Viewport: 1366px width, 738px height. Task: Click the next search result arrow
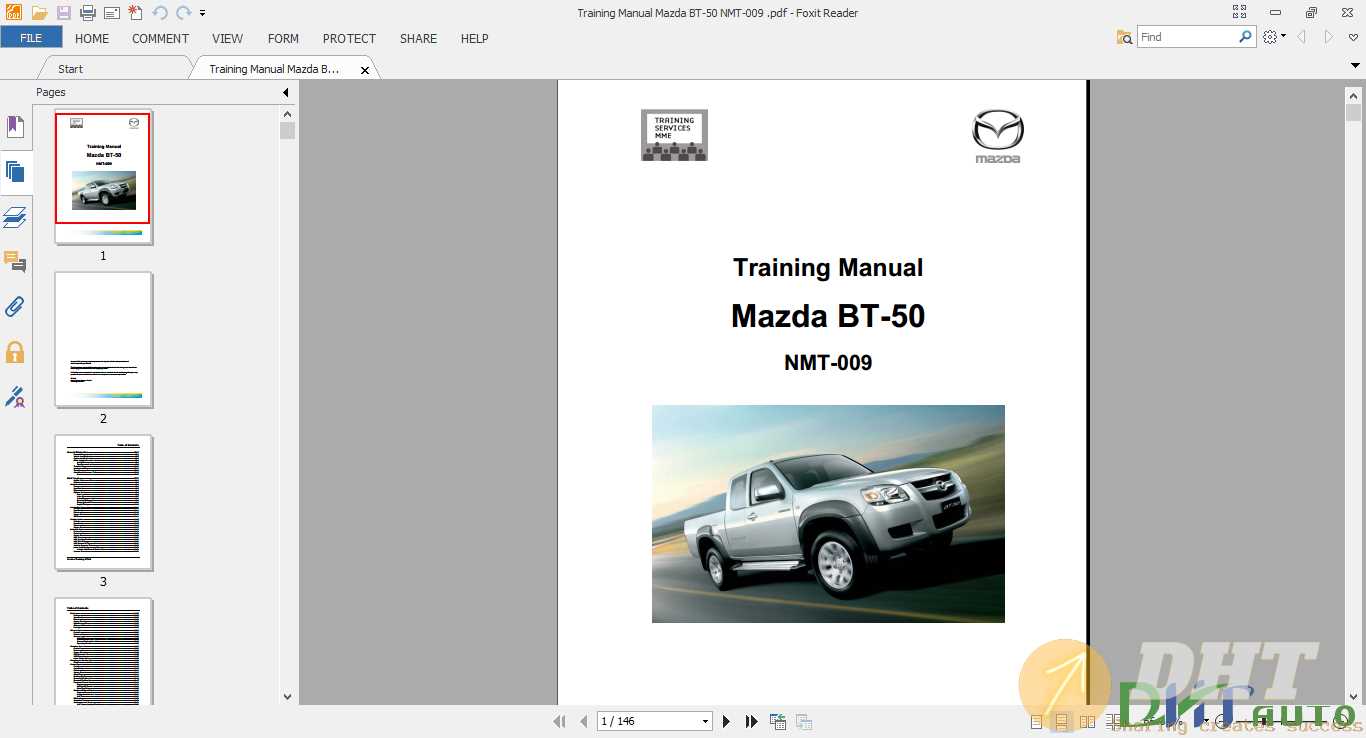[1329, 37]
